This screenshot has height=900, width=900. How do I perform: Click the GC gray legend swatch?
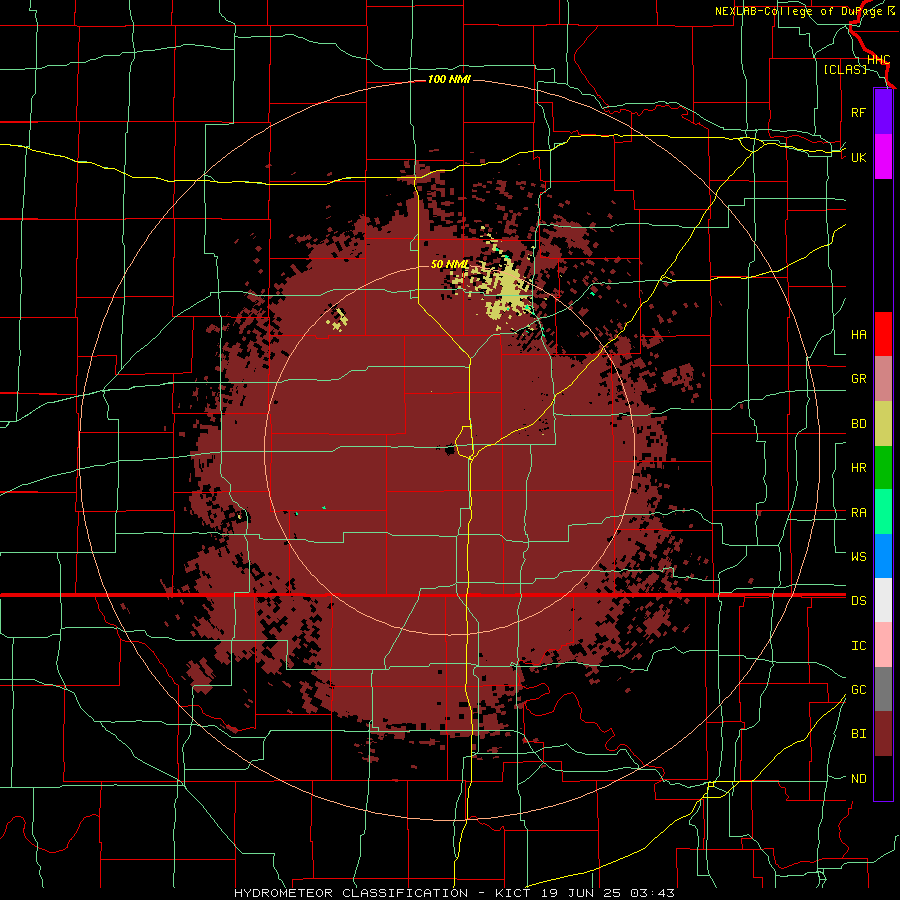[883, 689]
